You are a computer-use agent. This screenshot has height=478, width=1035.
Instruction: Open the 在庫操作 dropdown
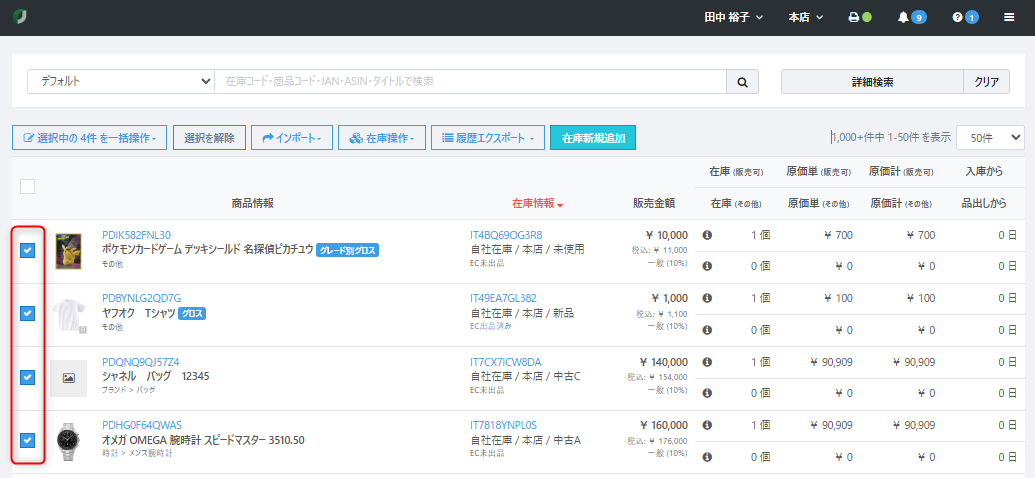382,138
